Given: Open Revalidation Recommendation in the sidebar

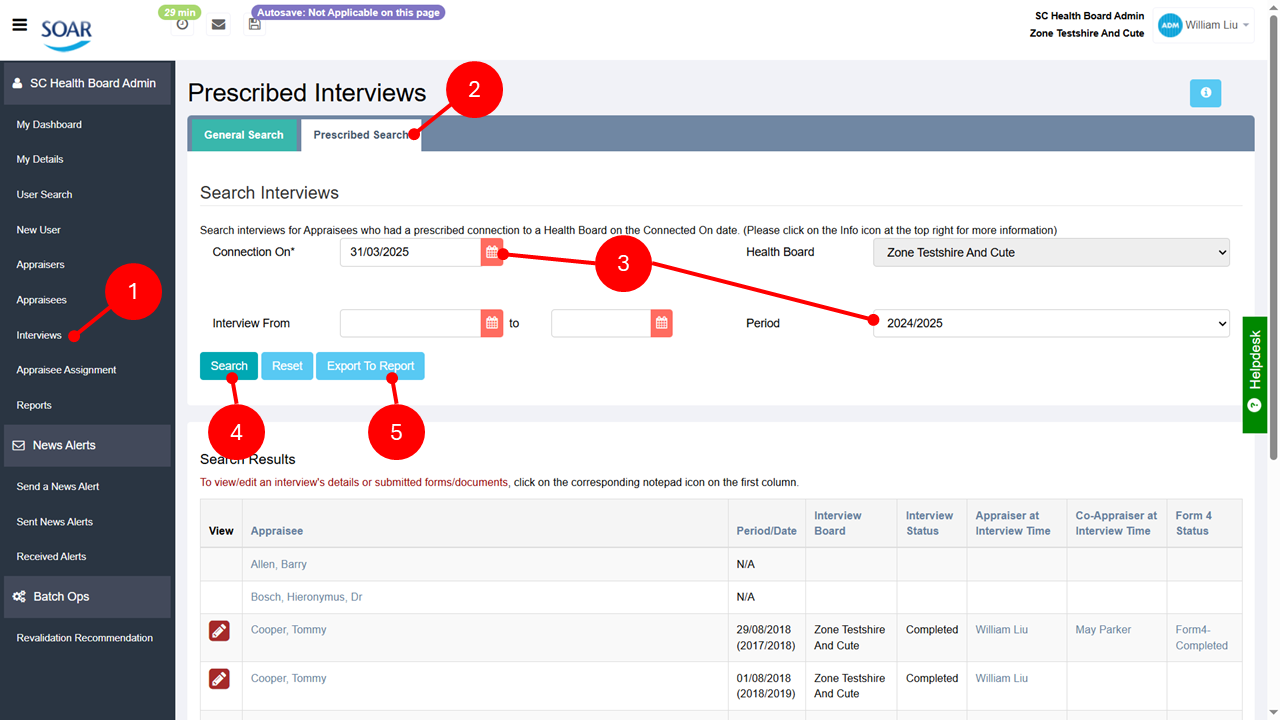Looking at the screenshot, I should pos(85,638).
